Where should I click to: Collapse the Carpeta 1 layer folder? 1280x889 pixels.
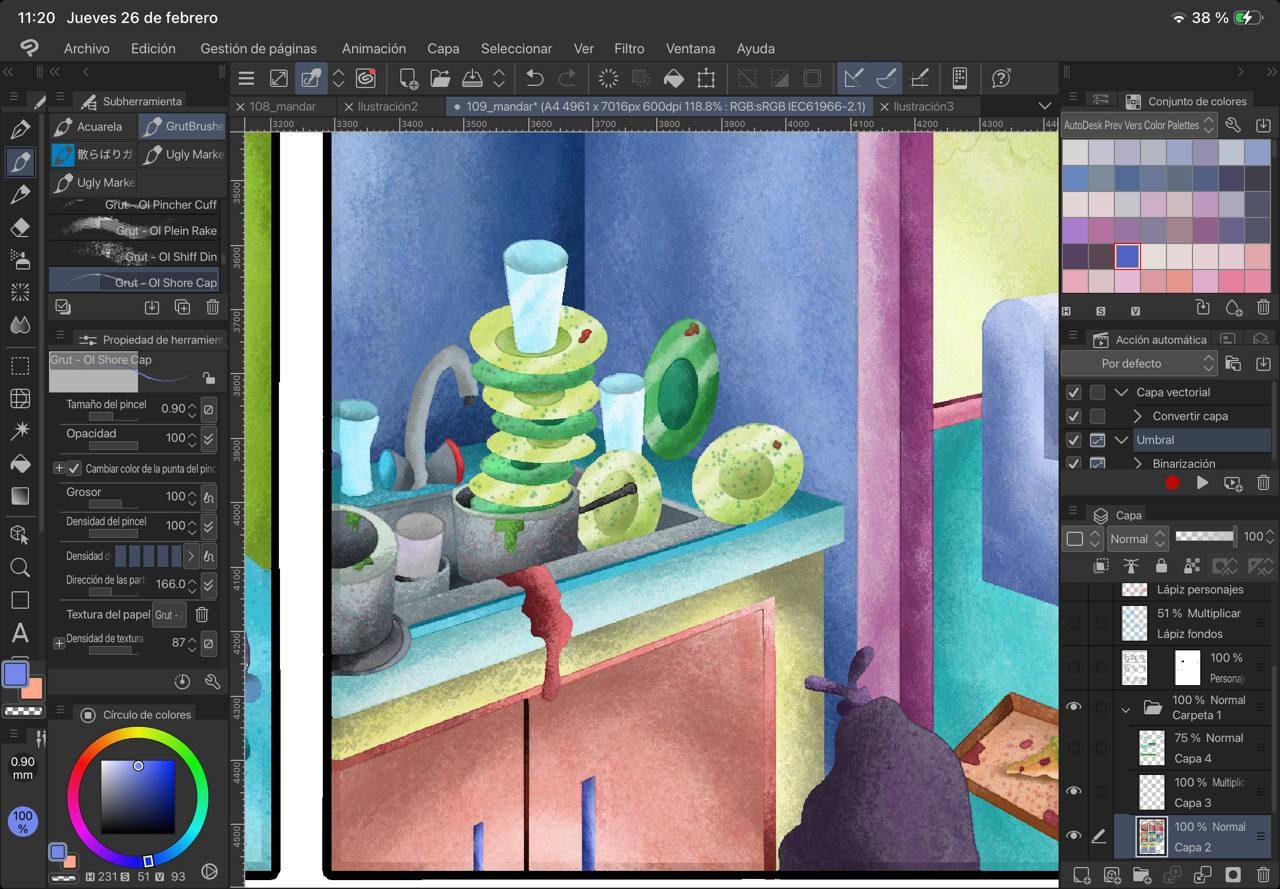point(1126,708)
